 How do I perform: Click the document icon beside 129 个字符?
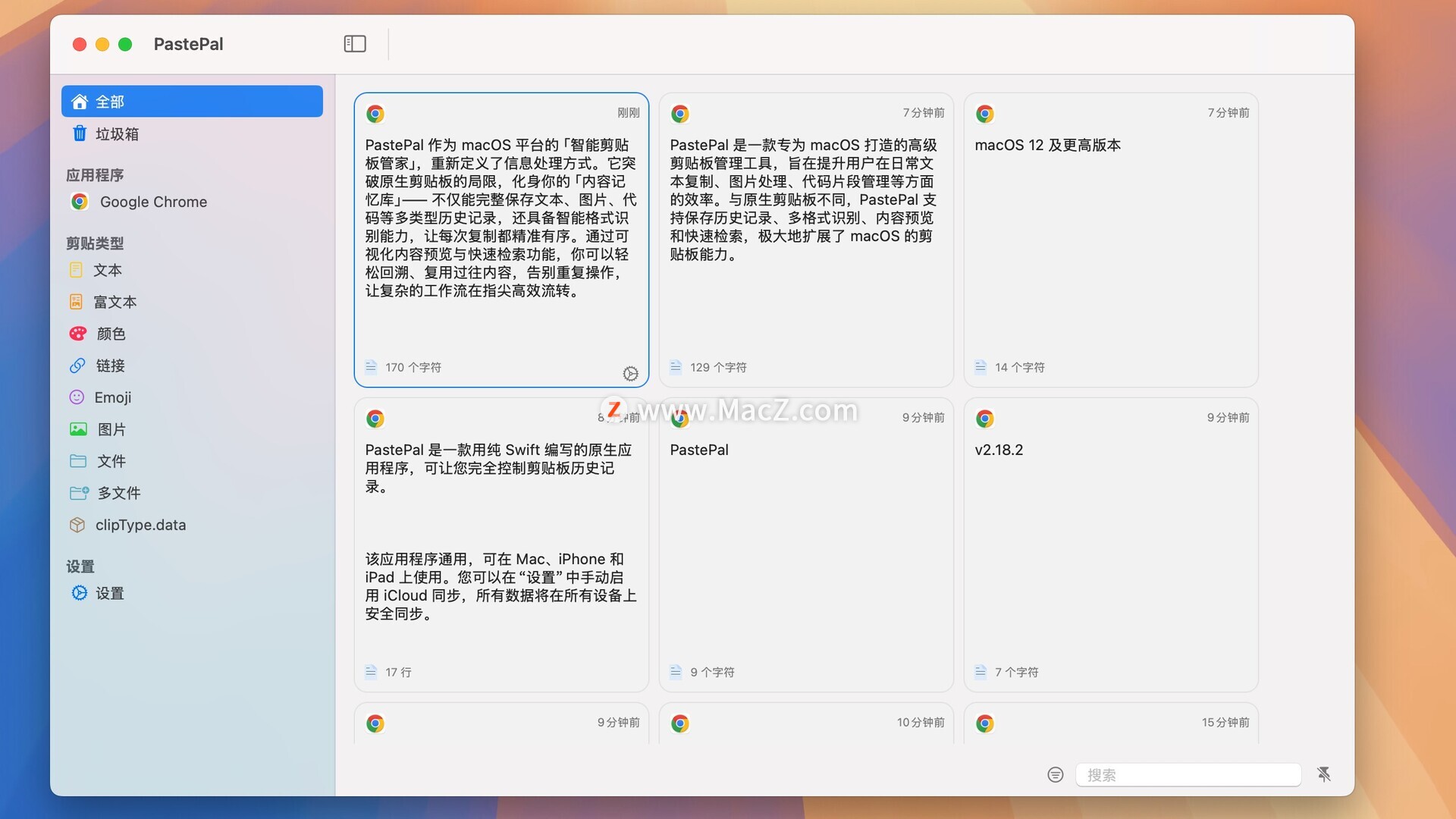click(x=676, y=367)
